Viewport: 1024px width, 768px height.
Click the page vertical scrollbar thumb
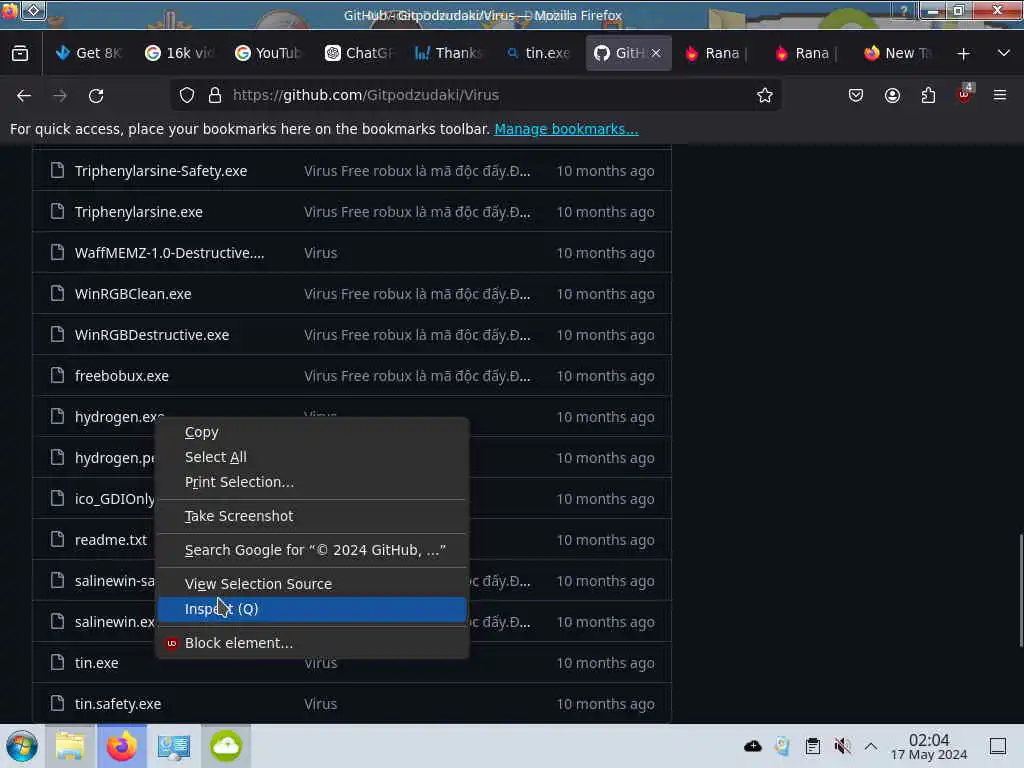1021,591
